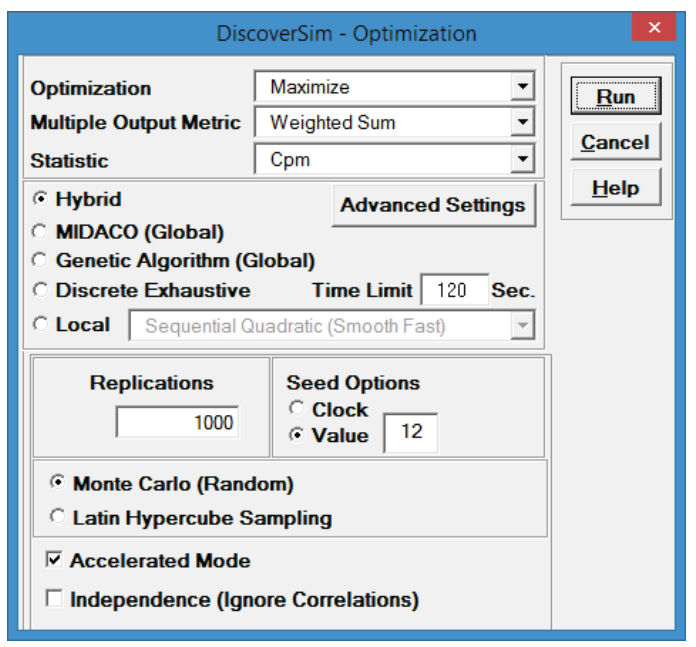Open Help for the optimization dialog
This screenshot has height=647, width=696.
[x=615, y=188]
